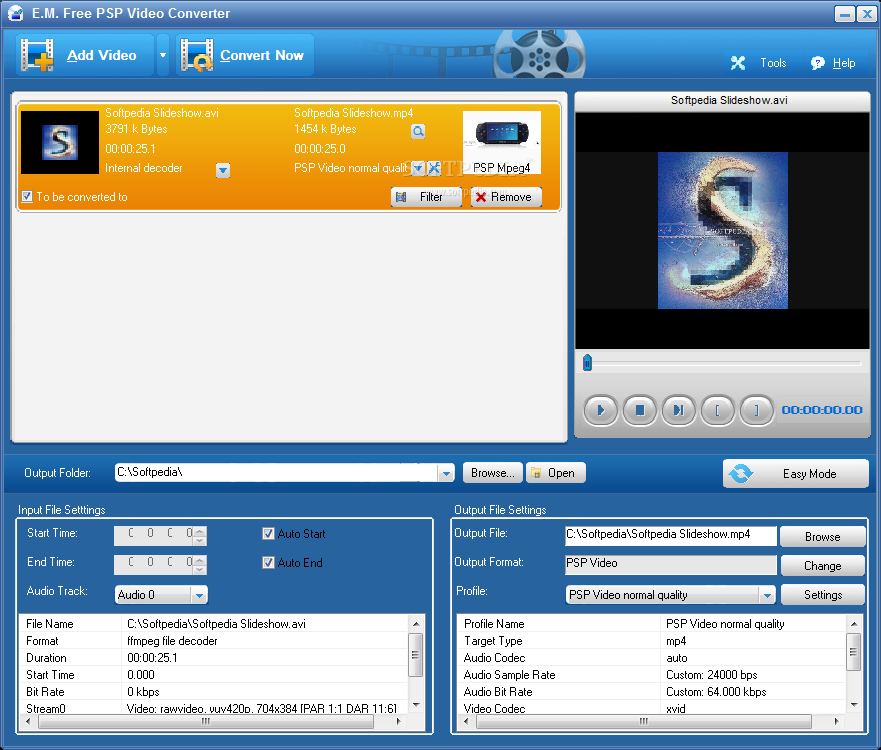881x750 pixels.
Task: Click the profile settings wrench icon in list item
Action: coord(434,168)
